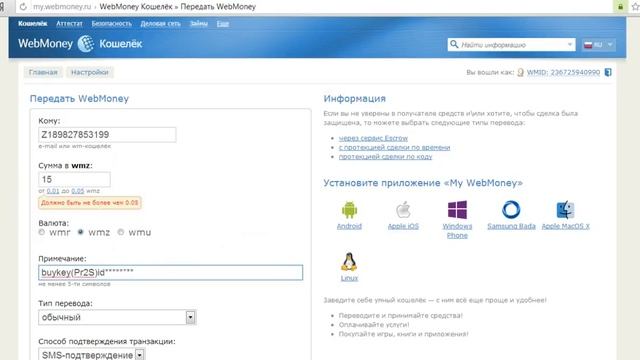
Task: Select the wmz currency radio button
Action: click(80, 232)
